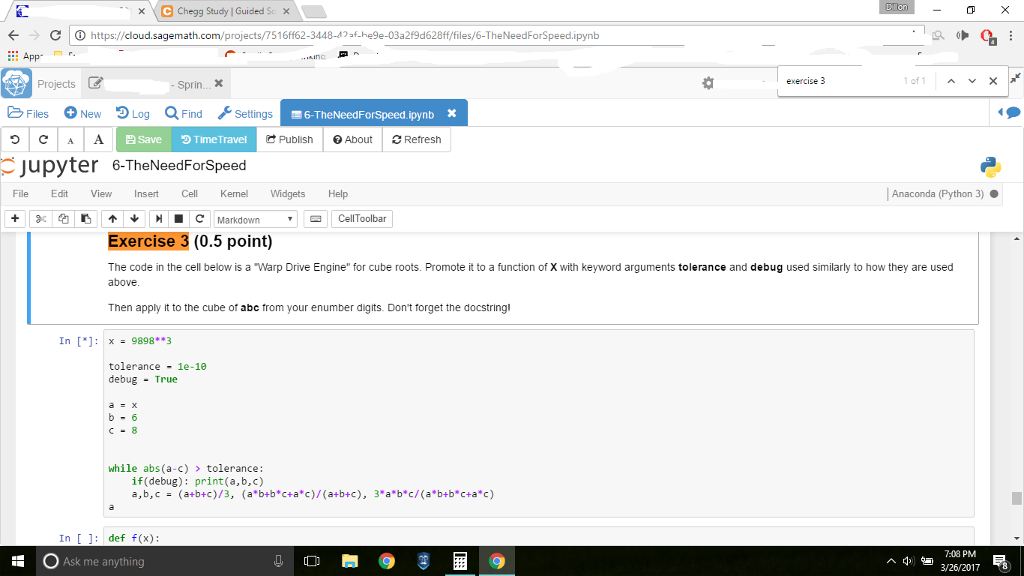Screen dimensions: 1024x576
Task: Run the current cell
Action: (159, 218)
